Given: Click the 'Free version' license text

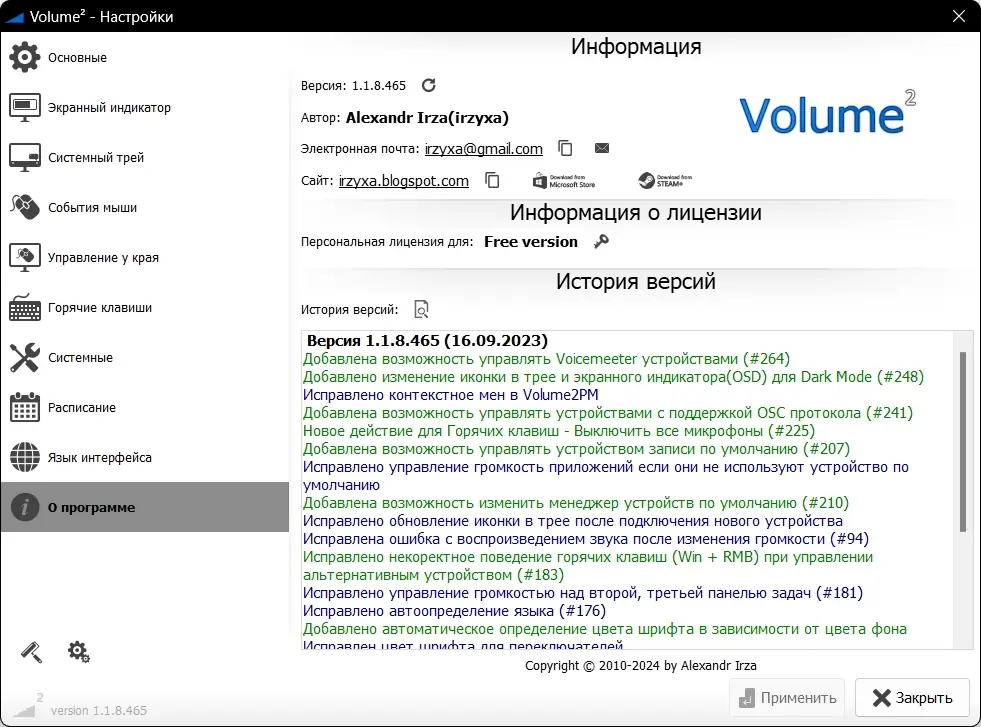Looking at the screenshot, I should click(x=531, y=241).
